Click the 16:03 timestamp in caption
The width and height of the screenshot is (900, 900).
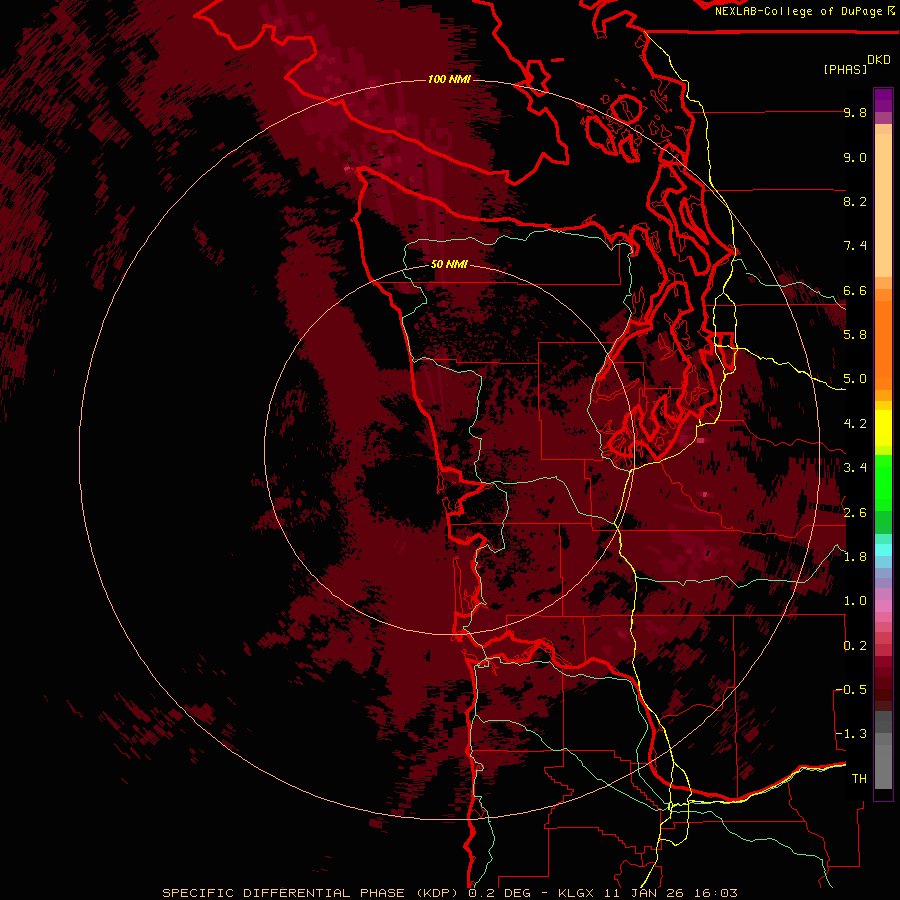[715, 893]
